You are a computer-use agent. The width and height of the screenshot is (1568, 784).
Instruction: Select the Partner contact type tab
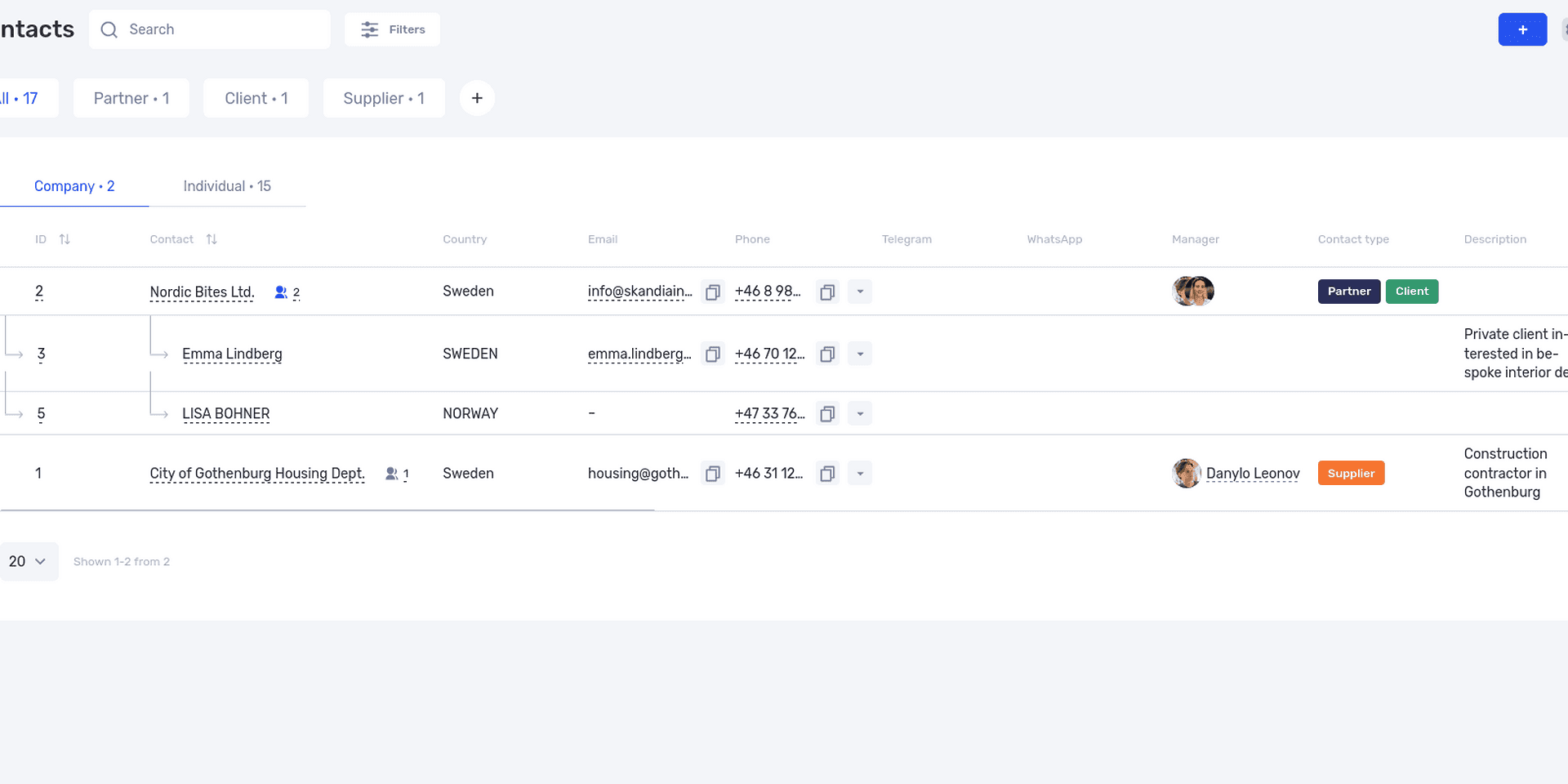[131, 98]
